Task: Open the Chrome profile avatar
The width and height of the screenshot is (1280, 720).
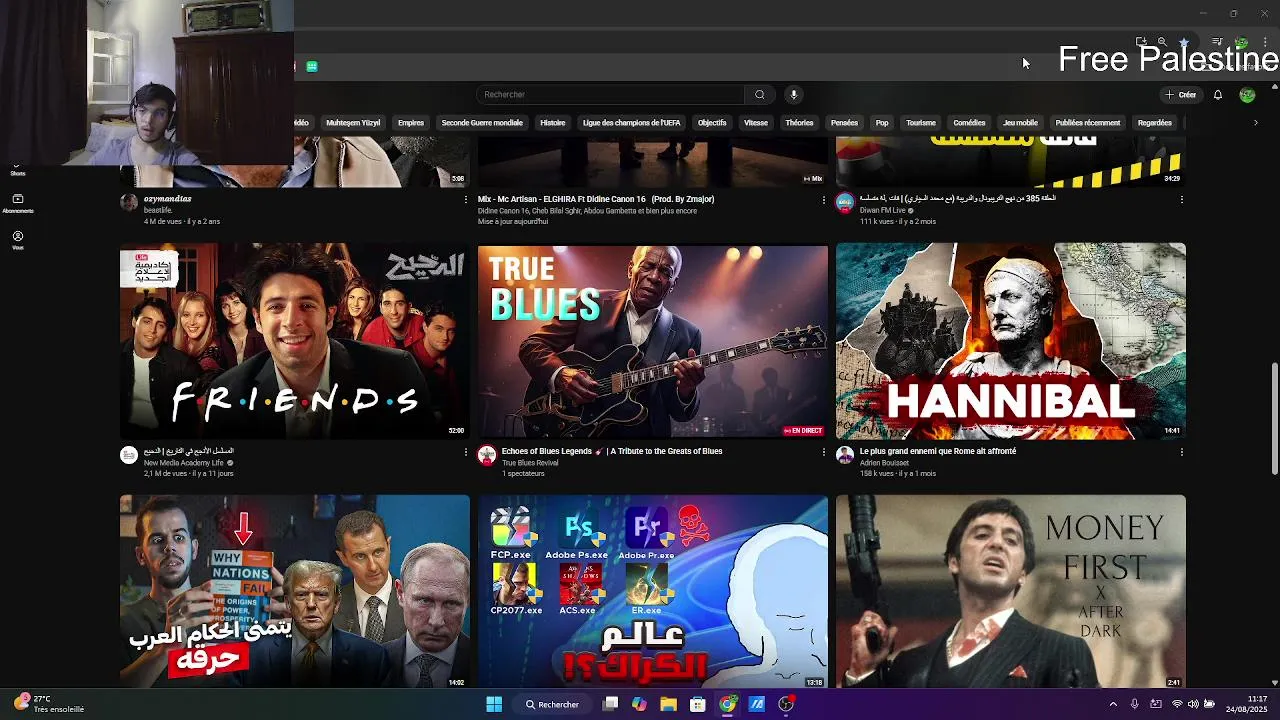Action: tap(1241, 42)
